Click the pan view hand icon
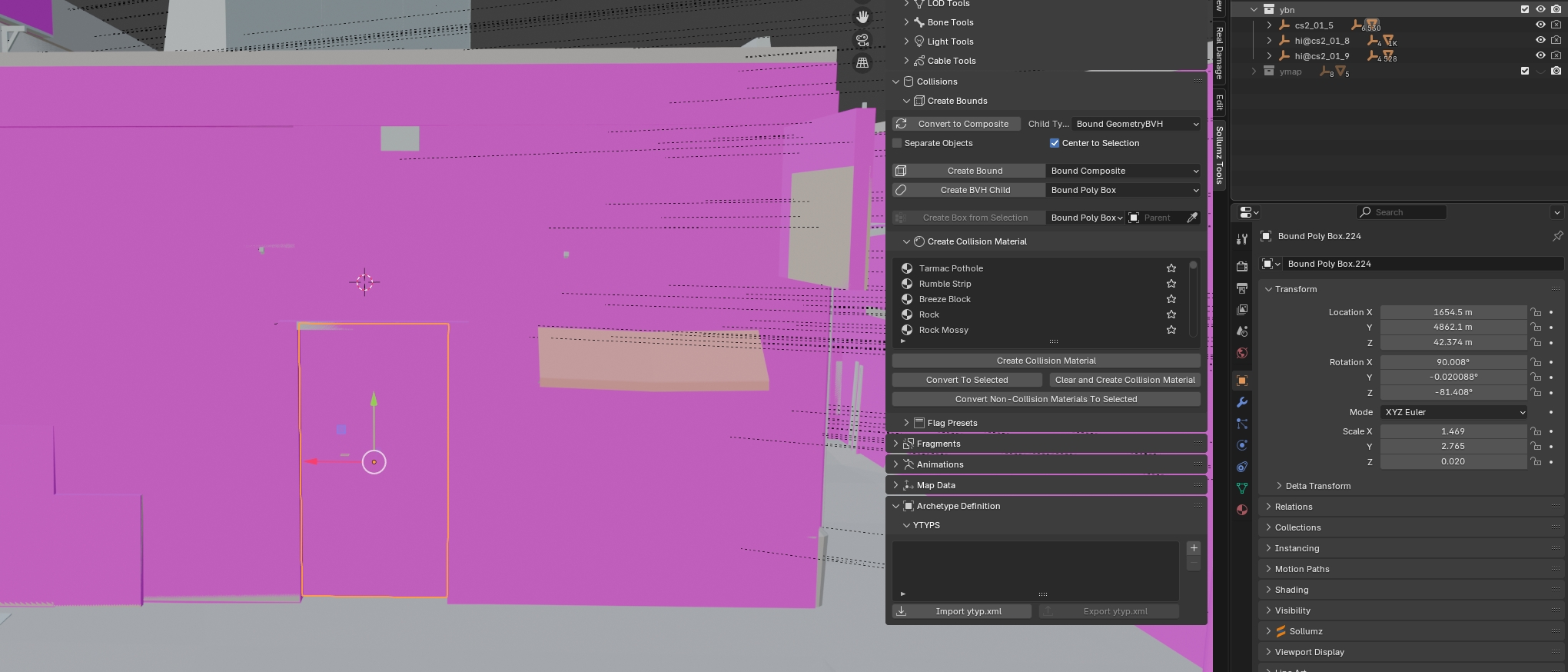The image size is (1568, 672). (x=862, y=17)
